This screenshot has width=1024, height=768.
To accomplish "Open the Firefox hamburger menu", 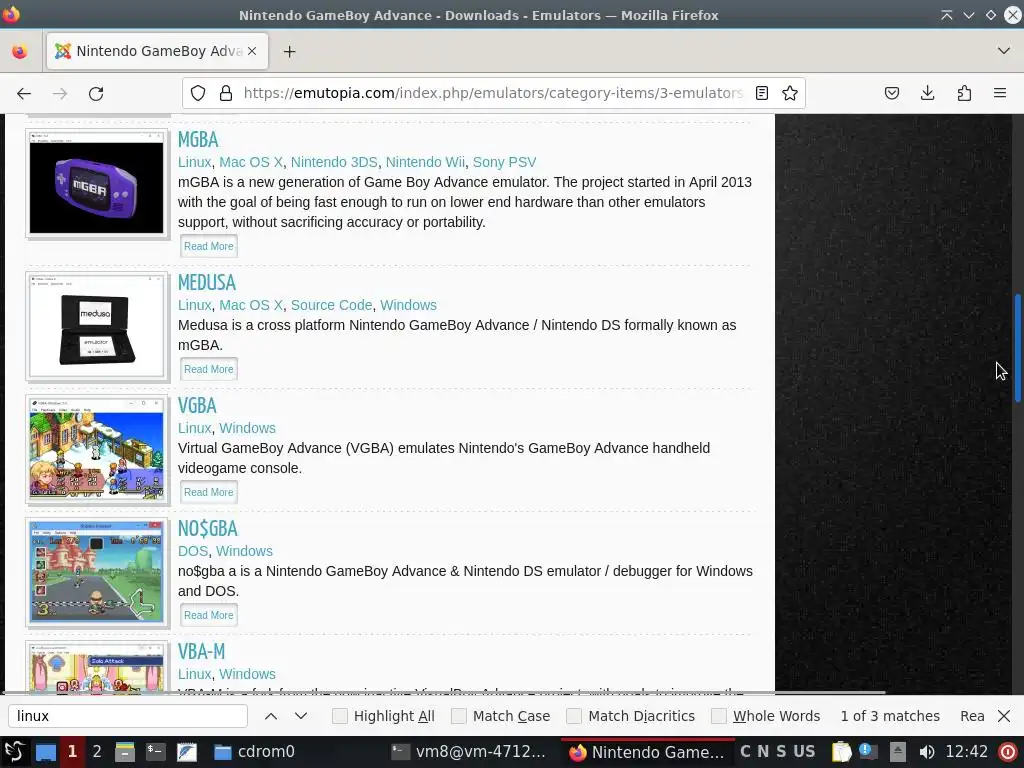I will point(1000,93).
